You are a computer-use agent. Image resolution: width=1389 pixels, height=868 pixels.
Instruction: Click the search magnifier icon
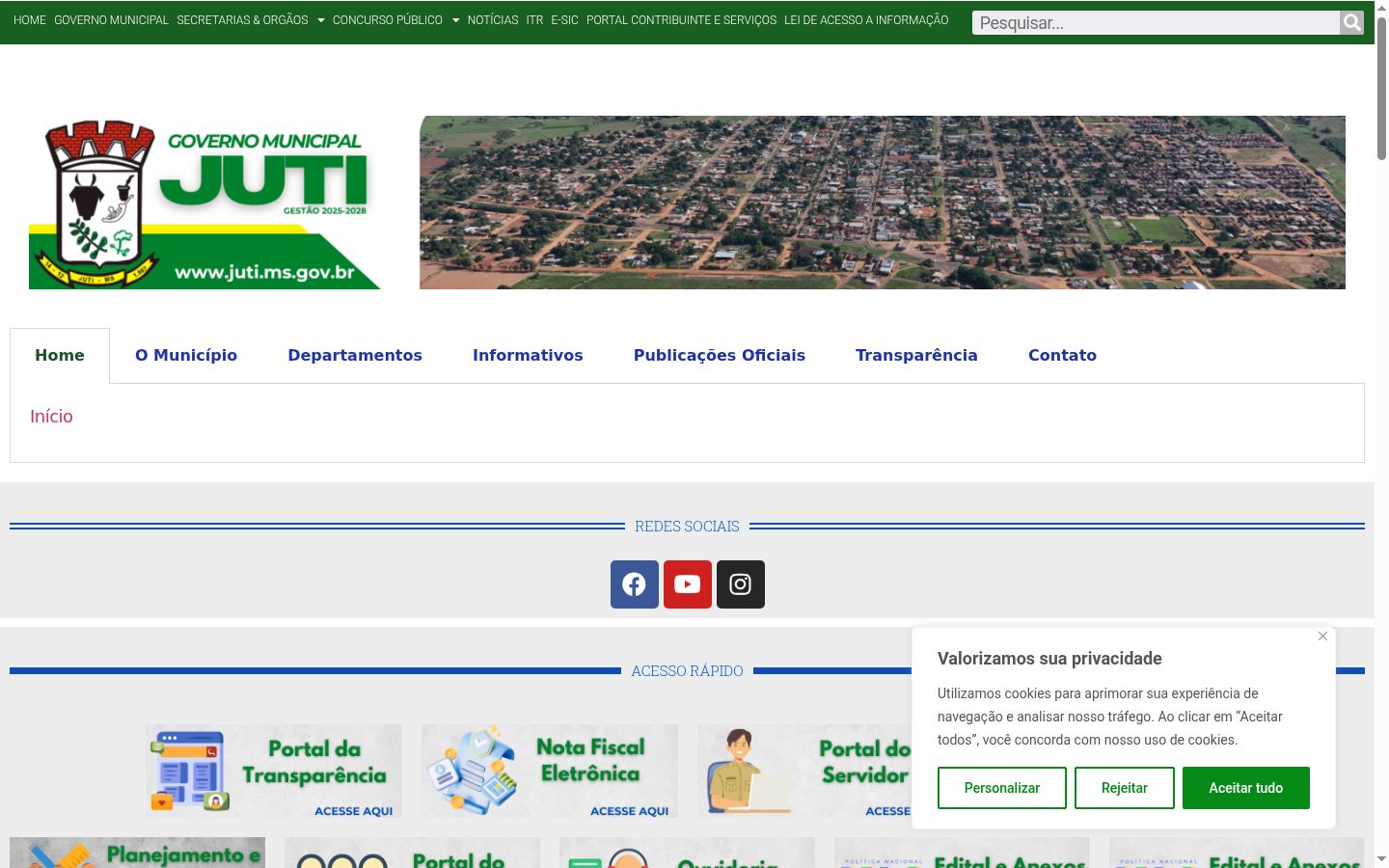[1351, 23]
